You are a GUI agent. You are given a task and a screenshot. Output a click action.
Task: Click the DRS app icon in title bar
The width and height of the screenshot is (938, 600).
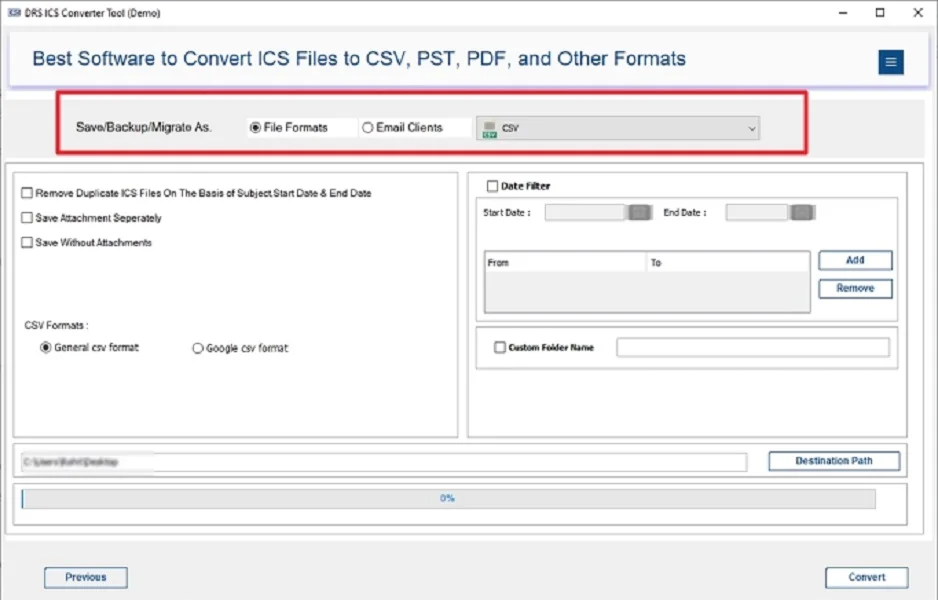[14, 13]
